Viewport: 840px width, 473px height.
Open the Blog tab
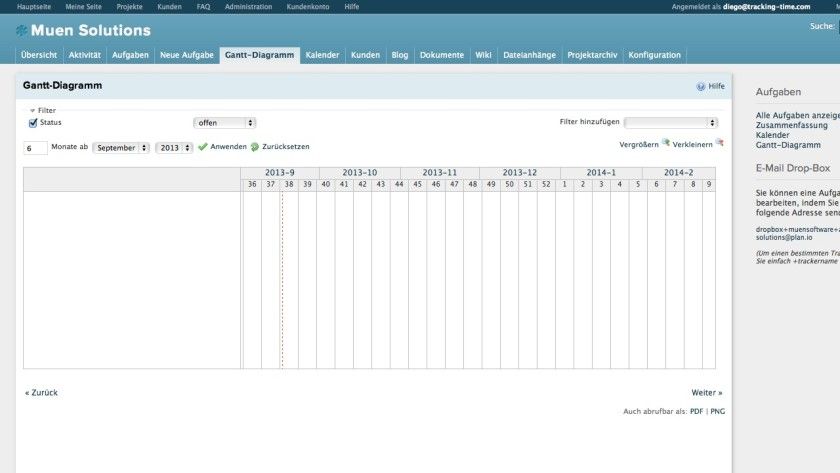400,55
